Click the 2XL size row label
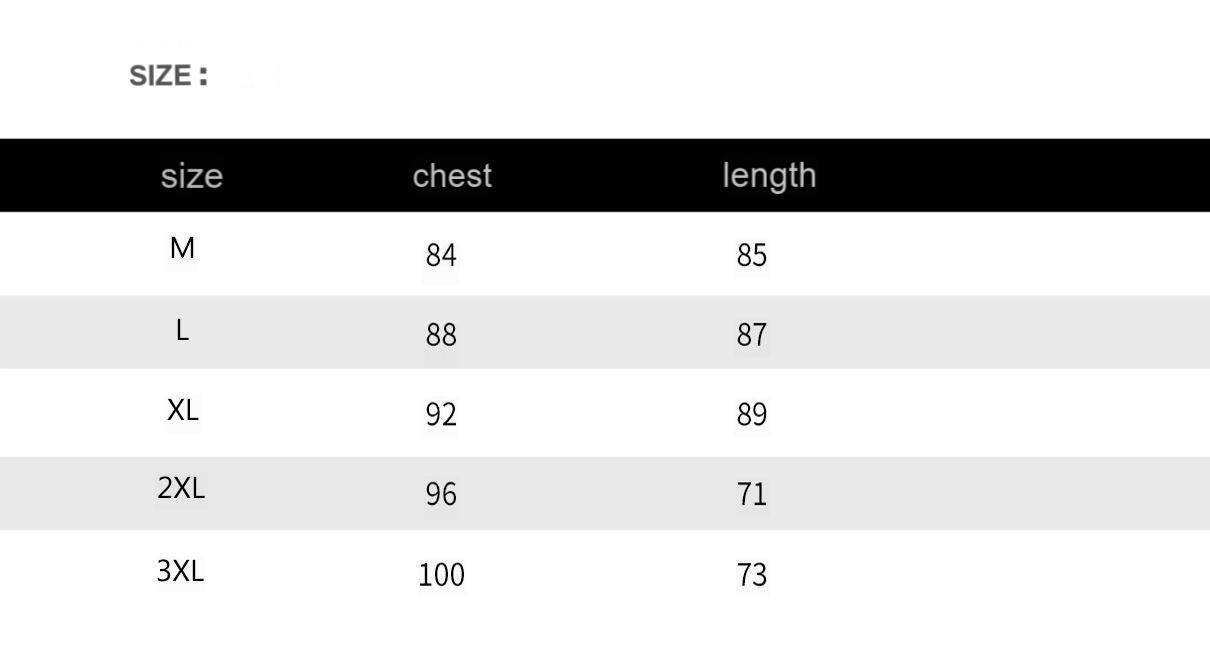This screenshot has height=659, width=1210. pos(181,488)
